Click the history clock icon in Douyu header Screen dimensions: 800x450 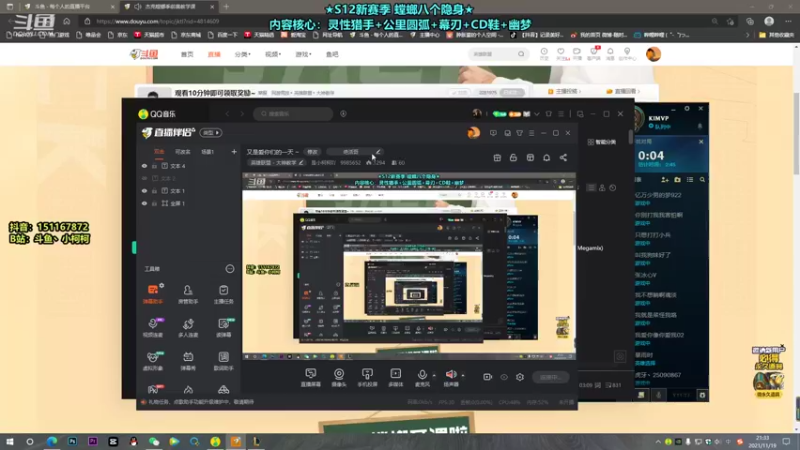click(544, 54)
